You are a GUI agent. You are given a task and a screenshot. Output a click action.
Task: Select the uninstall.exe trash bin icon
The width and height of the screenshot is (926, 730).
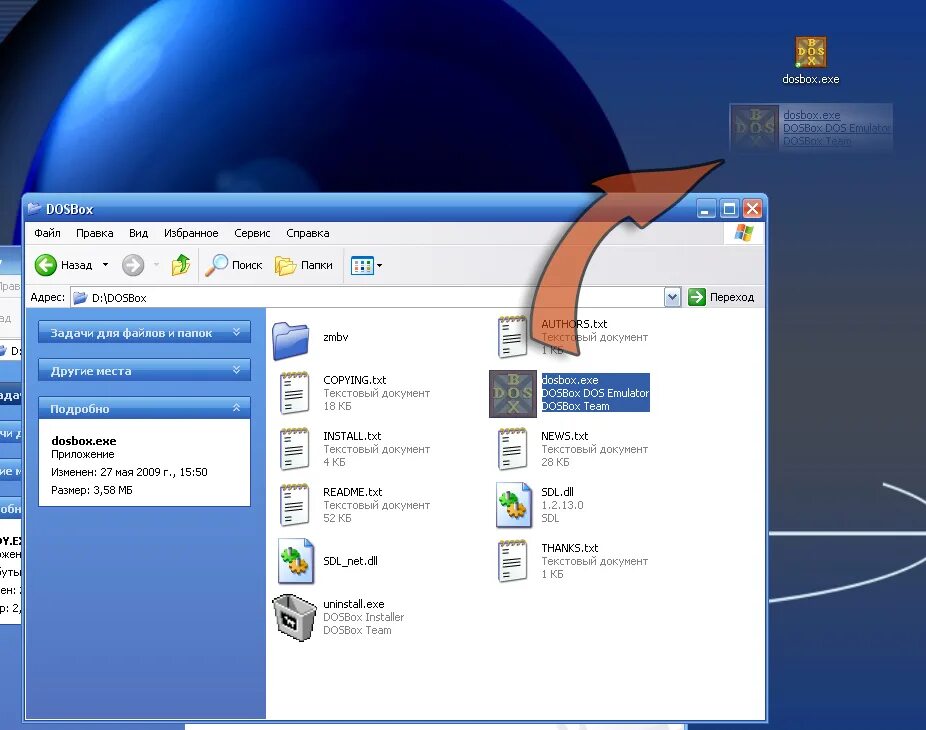294,617
